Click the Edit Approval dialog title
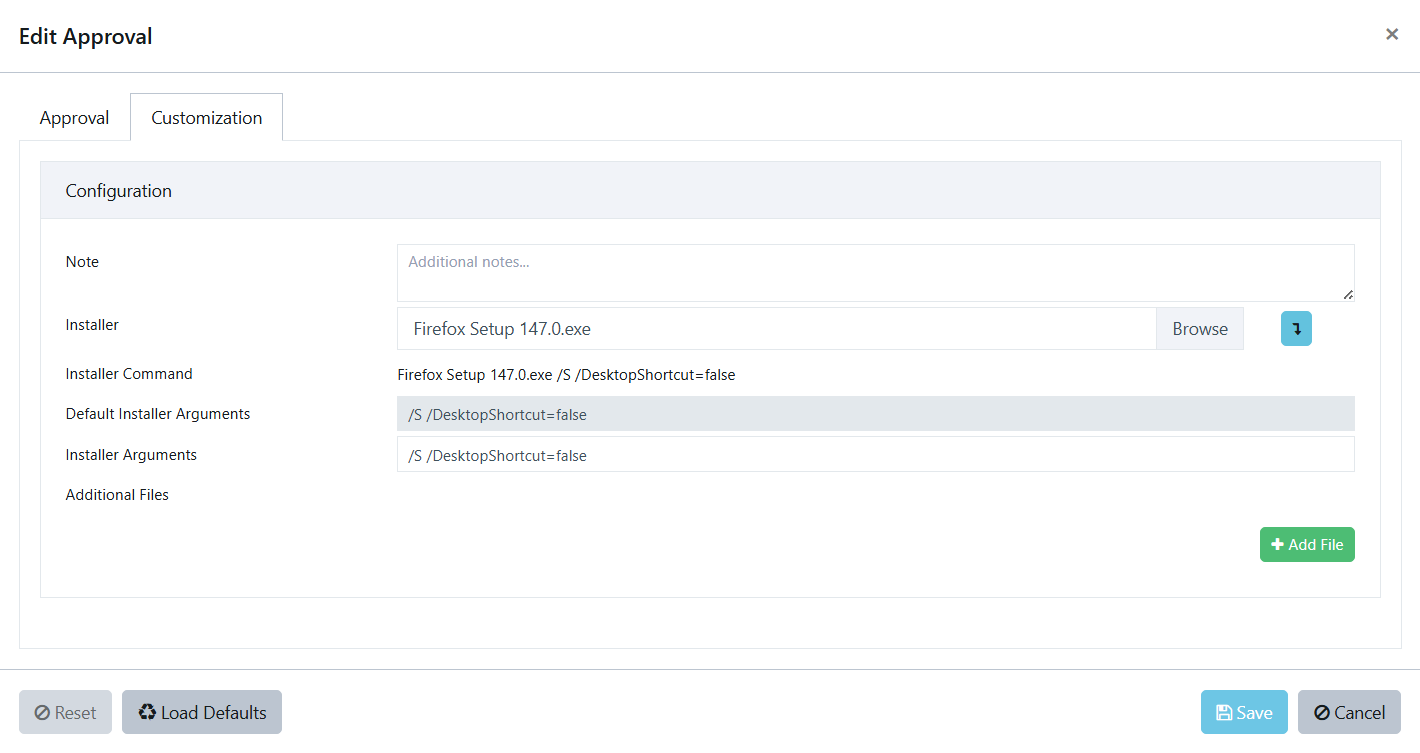The height and width of the screenshot is (753, 1420). click(86, 37)
